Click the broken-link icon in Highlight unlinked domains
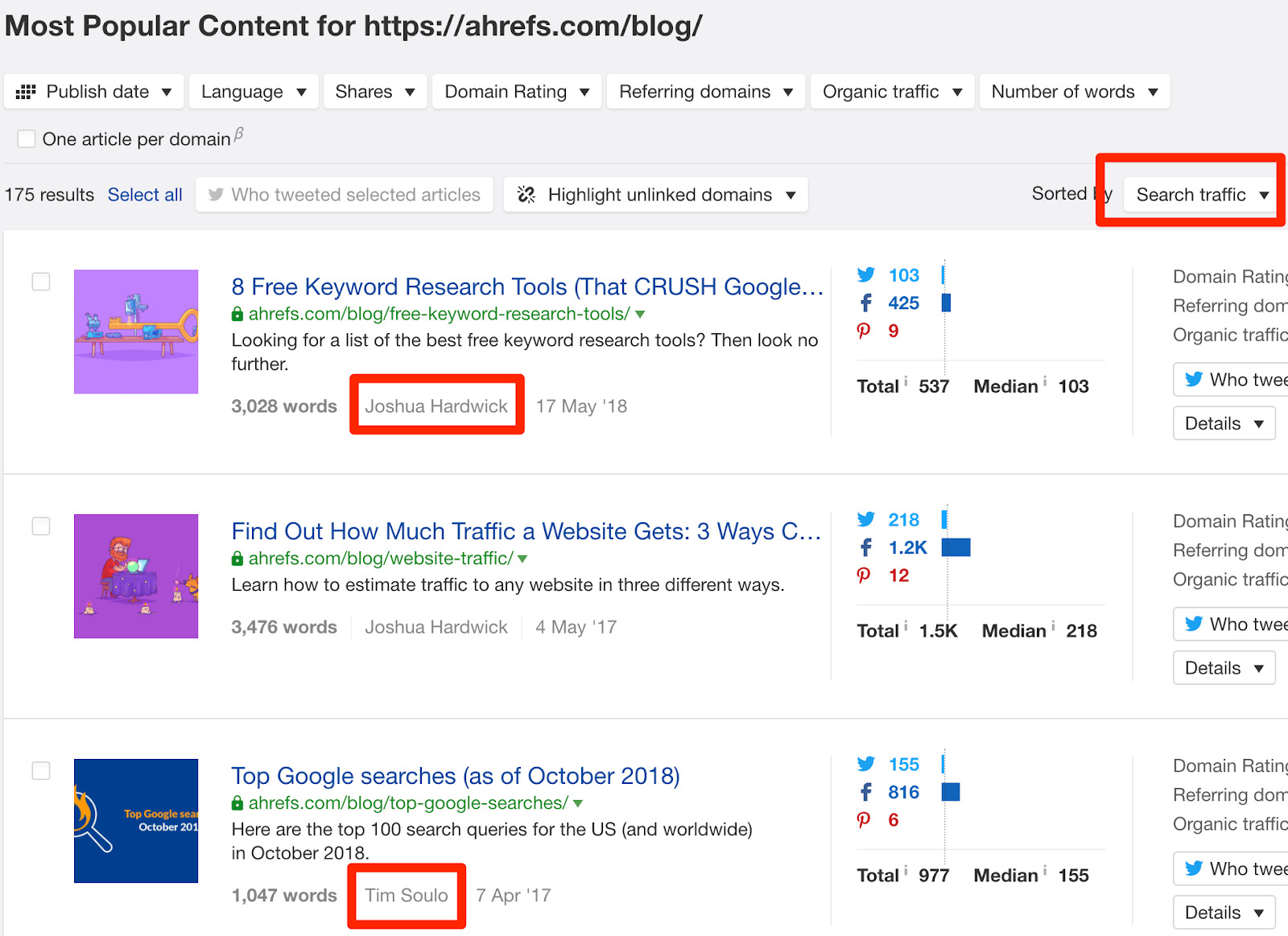1288x936 pixels. point(526,195)
